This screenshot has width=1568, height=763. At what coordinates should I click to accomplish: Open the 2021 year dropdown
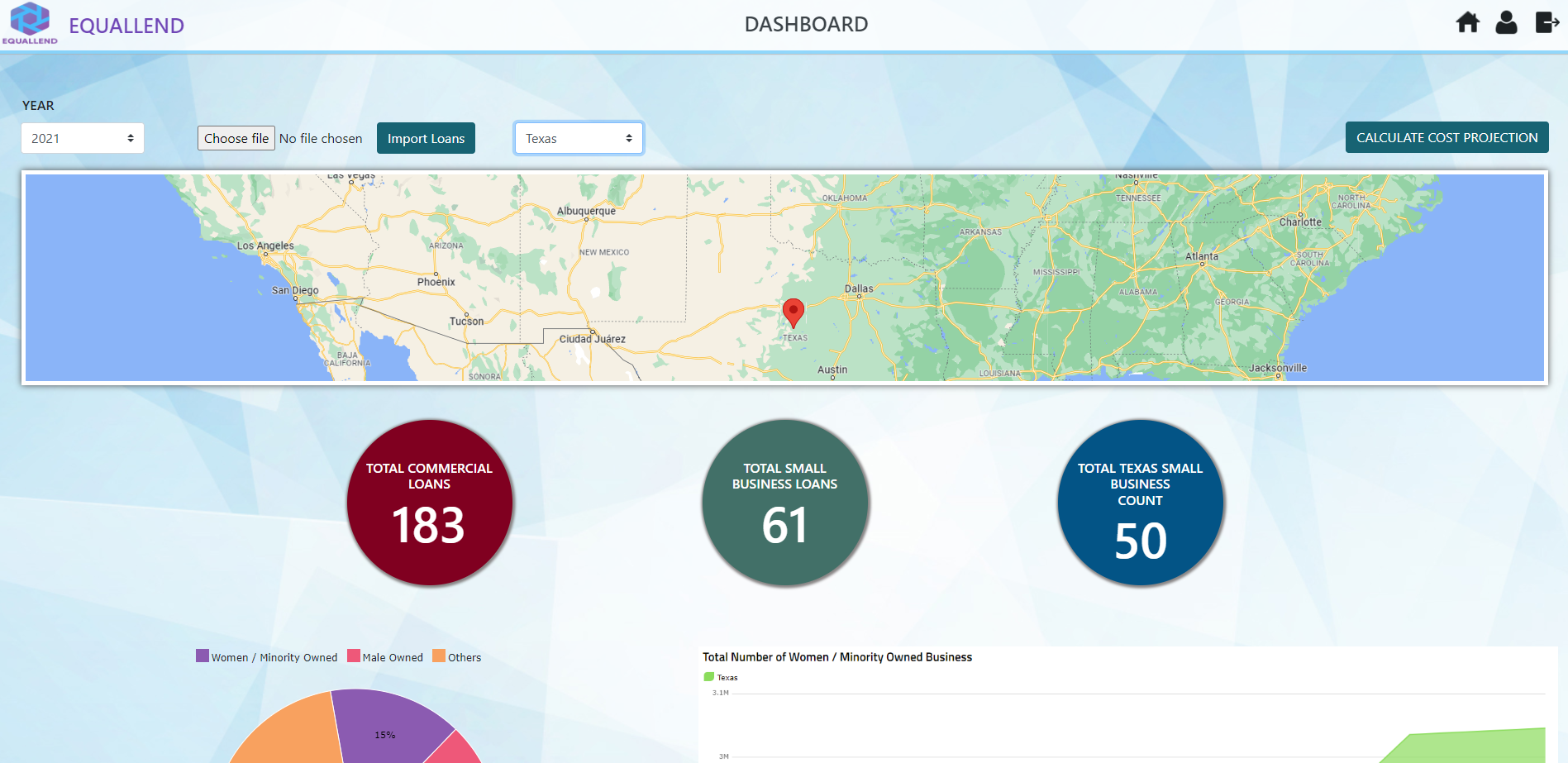[83, 138]
